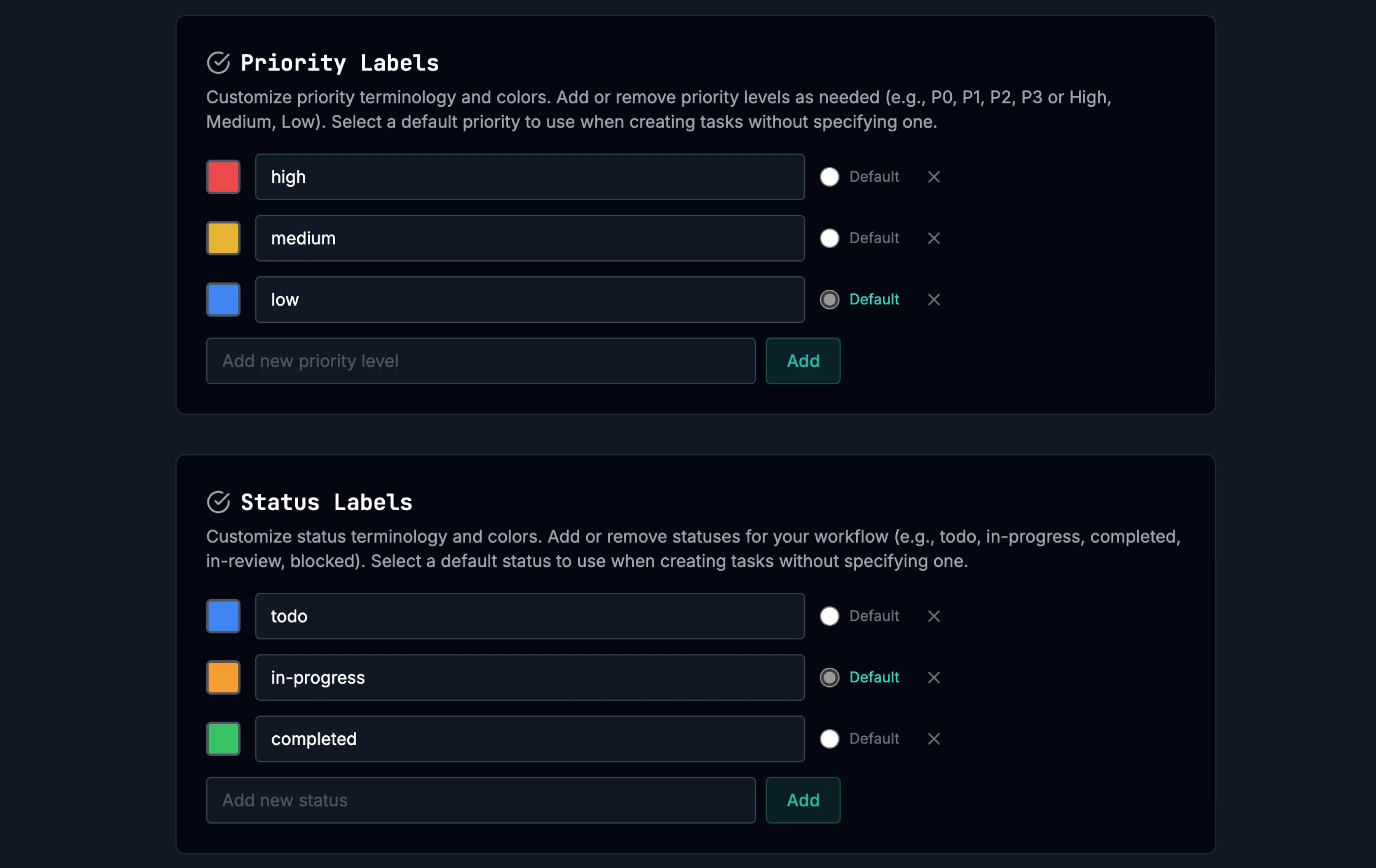Open the green color swatch for "completed"
This screenshot has height=868, width=1376.
(223, 739)
